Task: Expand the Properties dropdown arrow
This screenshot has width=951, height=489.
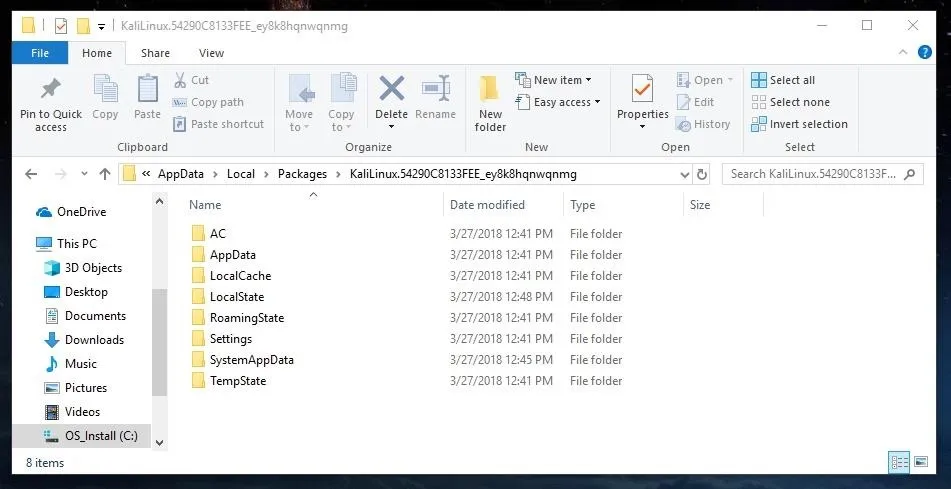Action: point(642,127)
